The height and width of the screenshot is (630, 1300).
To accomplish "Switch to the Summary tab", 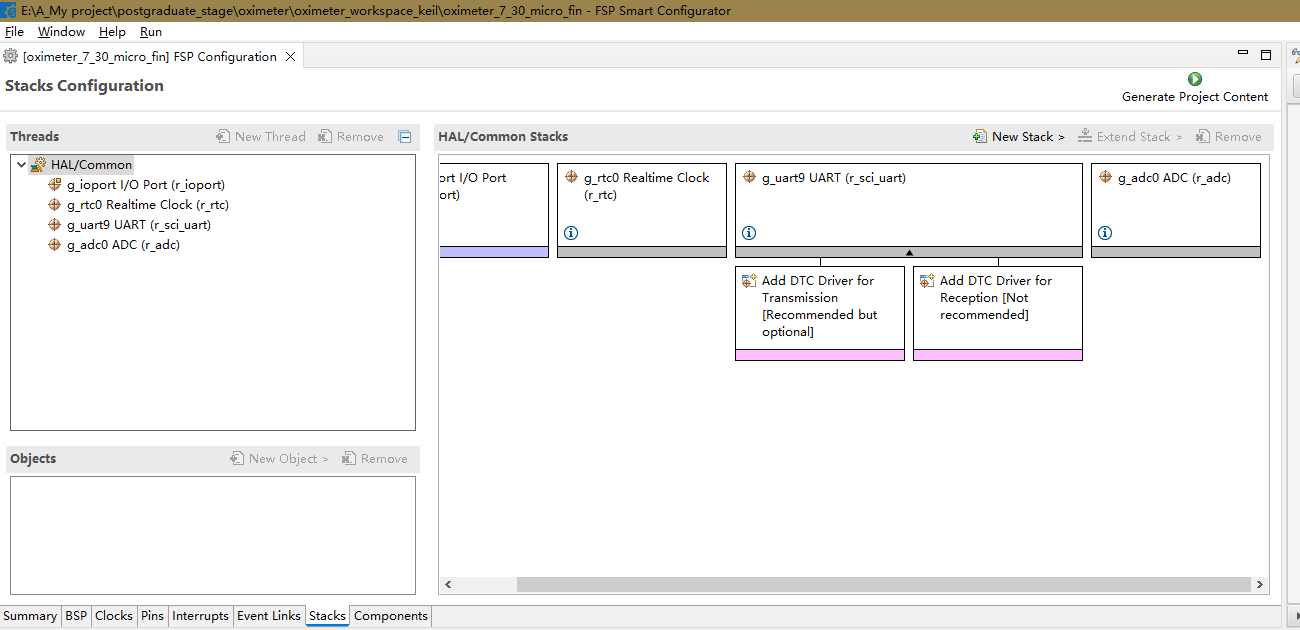I will tap(30, 616).
